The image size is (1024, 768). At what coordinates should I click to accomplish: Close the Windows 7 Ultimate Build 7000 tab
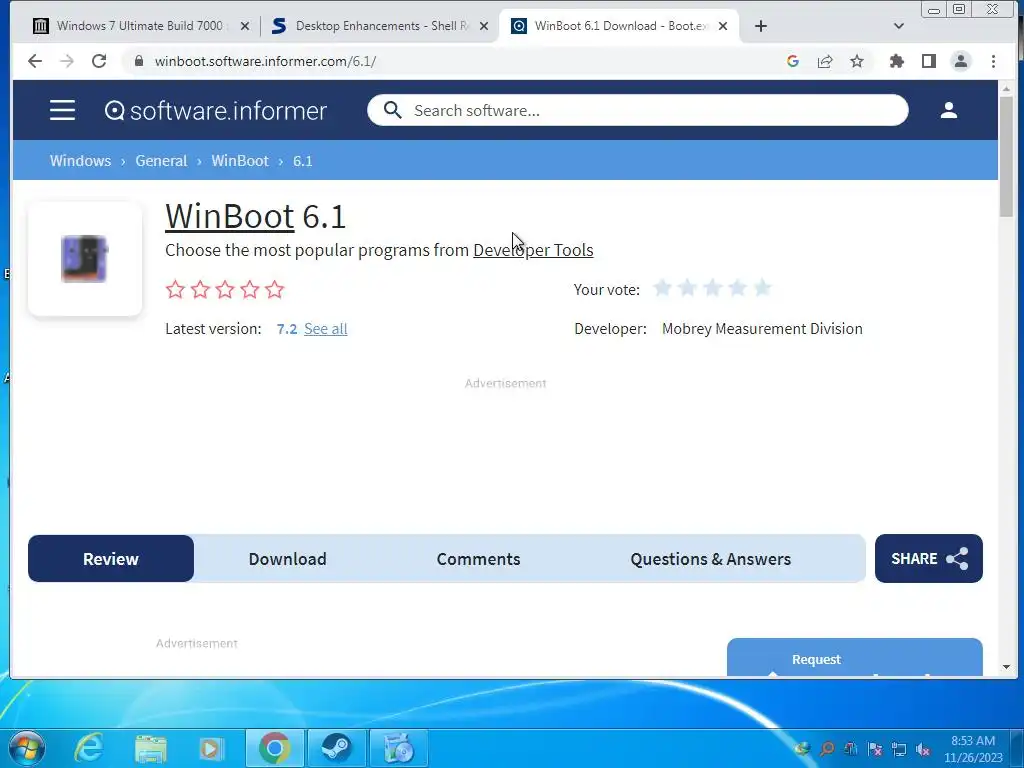(x=245, y=26)
